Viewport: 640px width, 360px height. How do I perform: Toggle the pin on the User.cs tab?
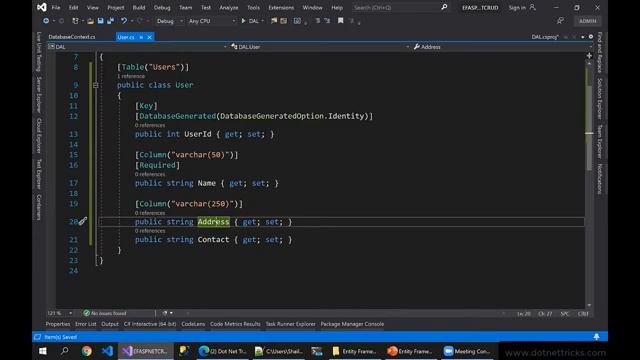141,37
